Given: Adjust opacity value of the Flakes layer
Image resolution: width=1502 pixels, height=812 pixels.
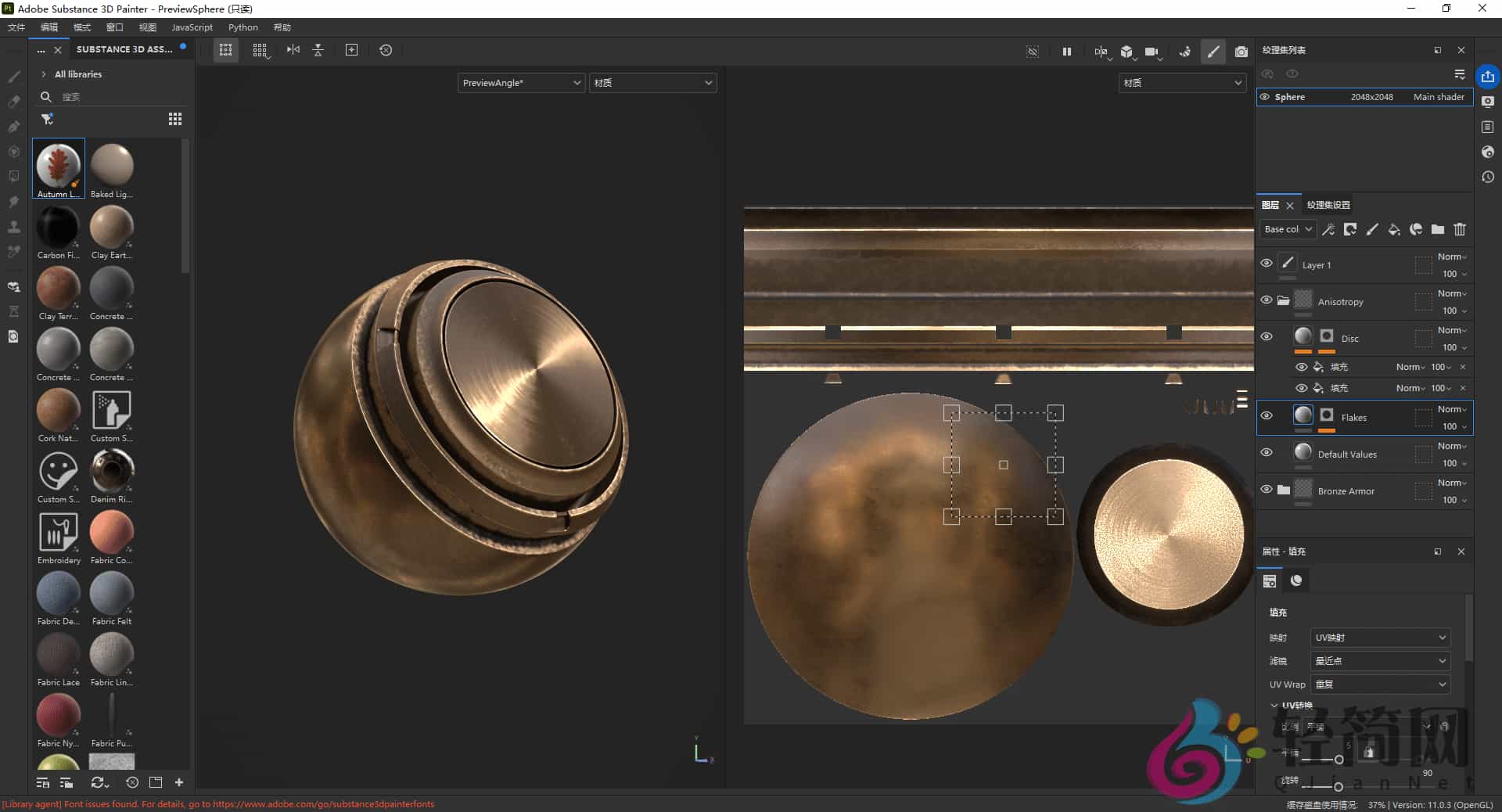Looking at the screenshot, I should [1450, 426].
